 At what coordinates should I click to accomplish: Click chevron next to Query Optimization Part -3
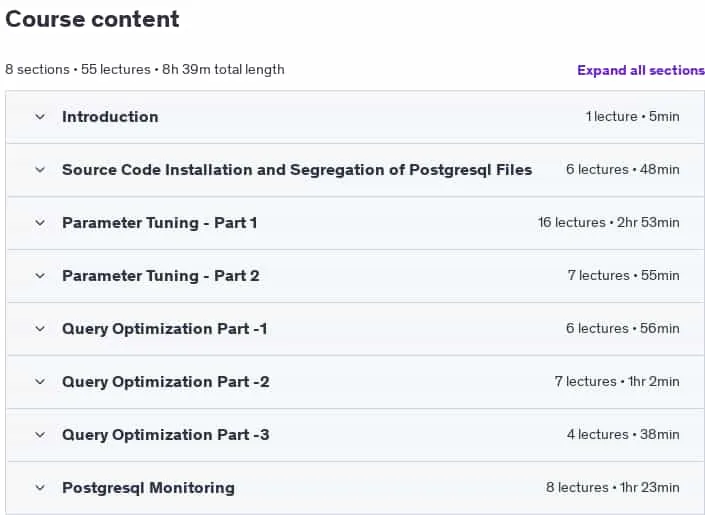pyautogui.click(x=40, y=435)
